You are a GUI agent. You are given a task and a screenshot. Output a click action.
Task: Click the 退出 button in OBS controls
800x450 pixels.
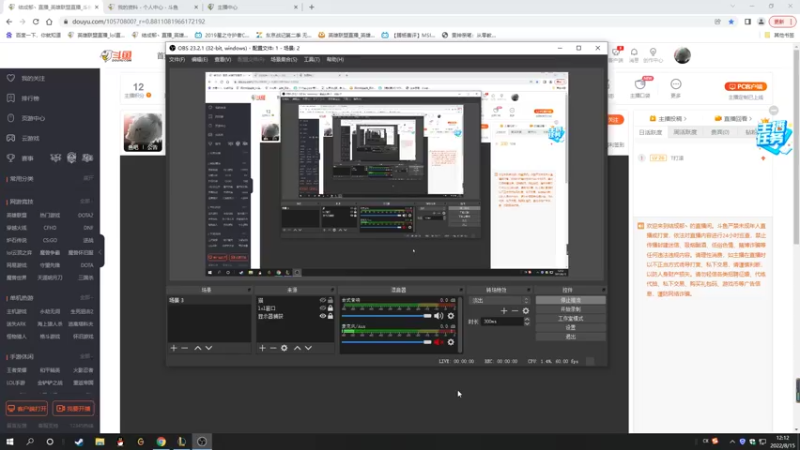pyautogui.click(x=570, y=337)
